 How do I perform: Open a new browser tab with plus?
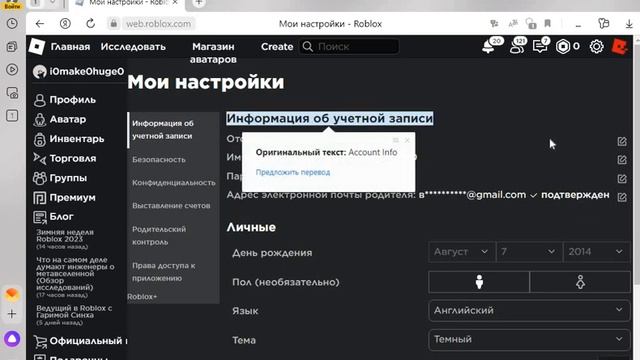coord(198,3)
